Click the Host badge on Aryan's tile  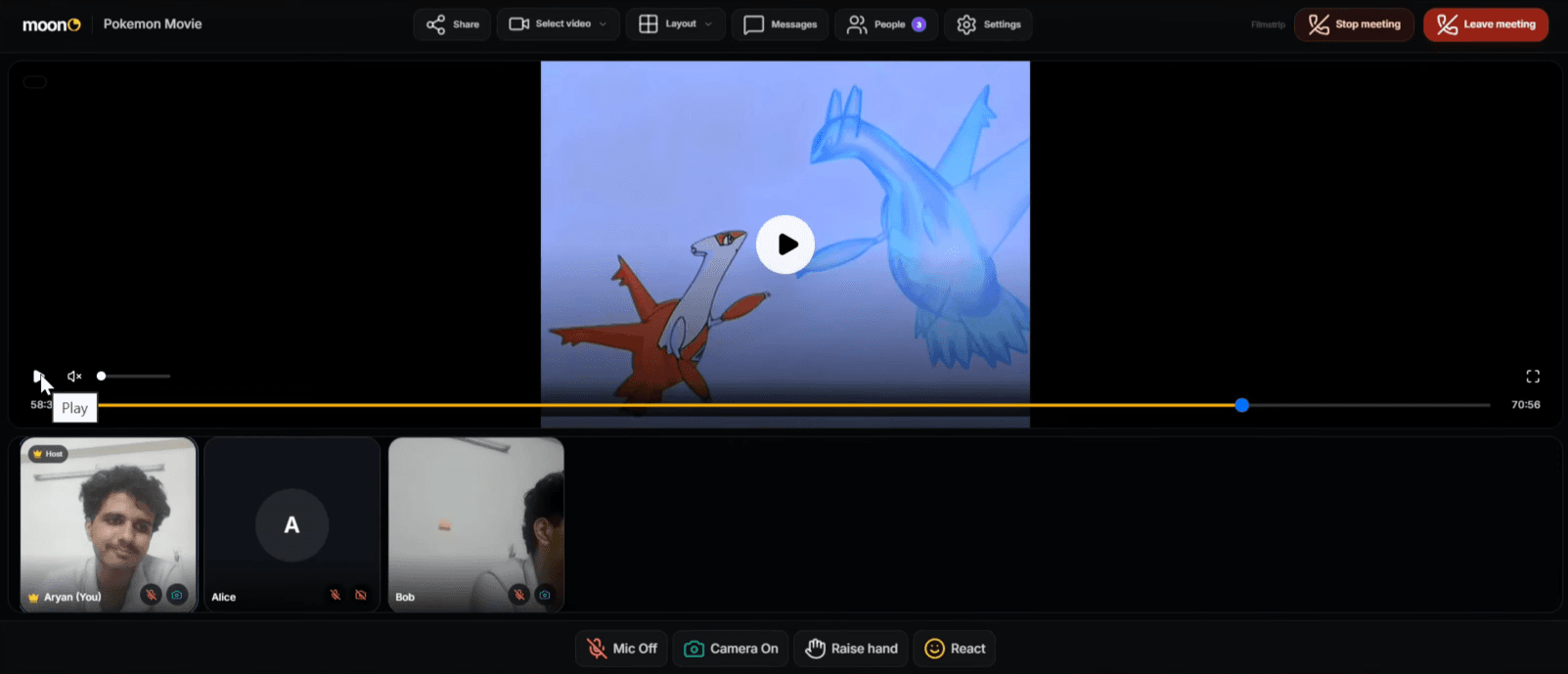47,454
